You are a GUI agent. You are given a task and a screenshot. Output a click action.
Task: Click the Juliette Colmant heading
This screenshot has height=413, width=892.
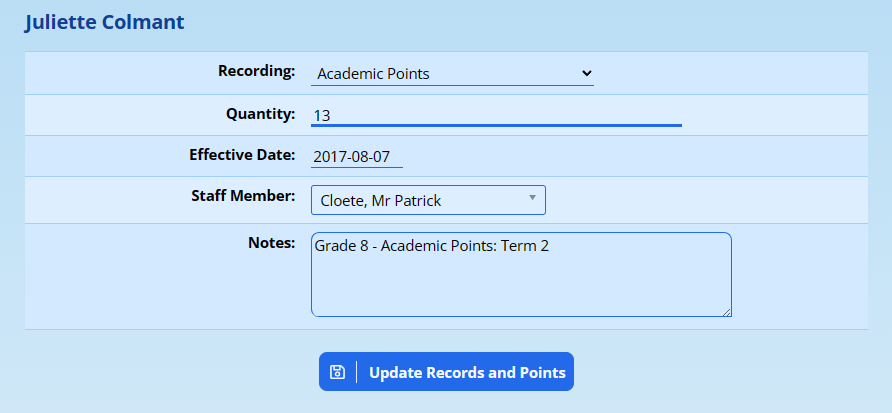pos(104,21)
